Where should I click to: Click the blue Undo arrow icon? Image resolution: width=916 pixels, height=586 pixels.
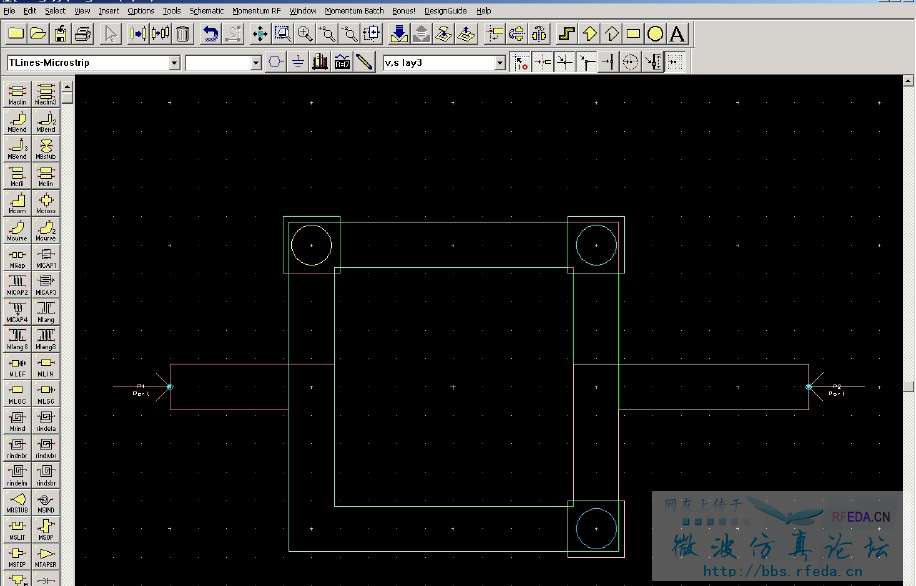click(x=210, y=34)
